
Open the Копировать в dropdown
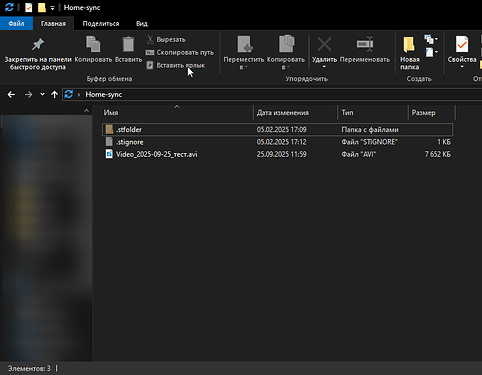pyautogui.click(x=286, y=54)
